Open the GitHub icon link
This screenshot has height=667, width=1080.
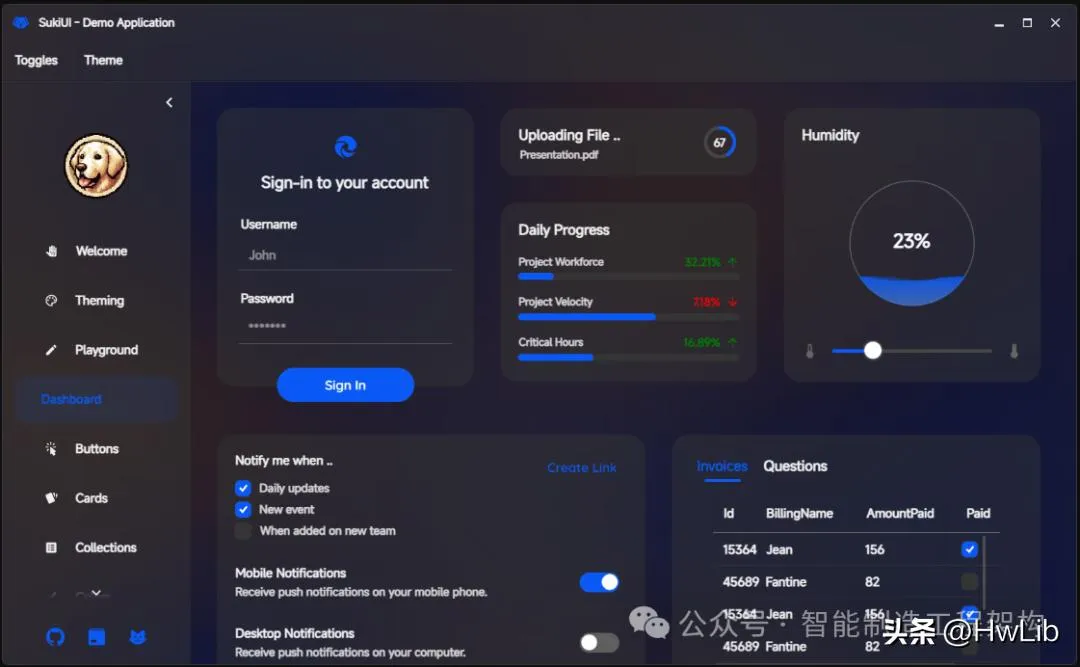55,637
